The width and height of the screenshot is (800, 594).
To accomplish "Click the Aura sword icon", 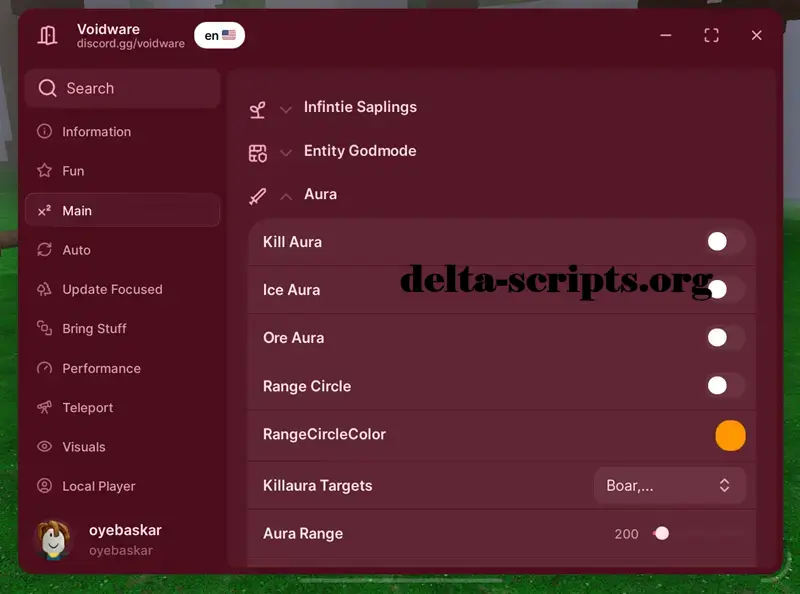I will pos(258,196).
